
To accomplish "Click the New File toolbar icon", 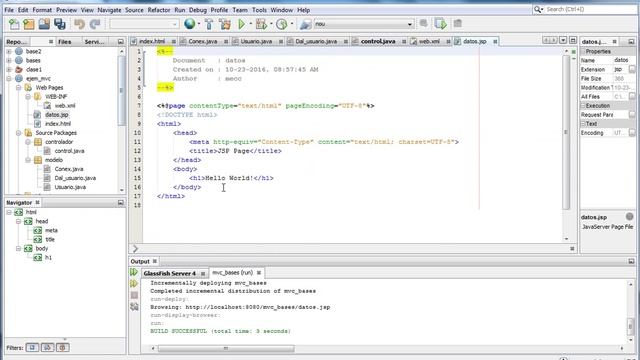I will 14,24.
